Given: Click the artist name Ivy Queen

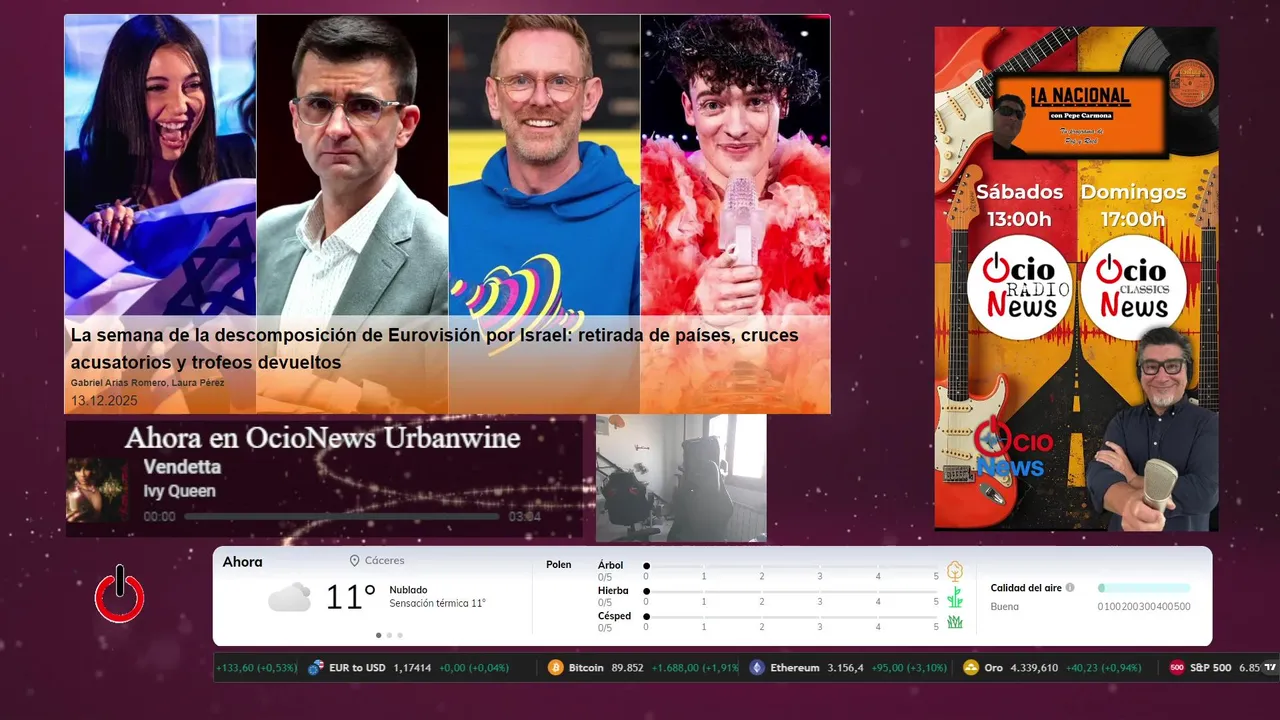Looking at the screenshot, I should 179,491.
